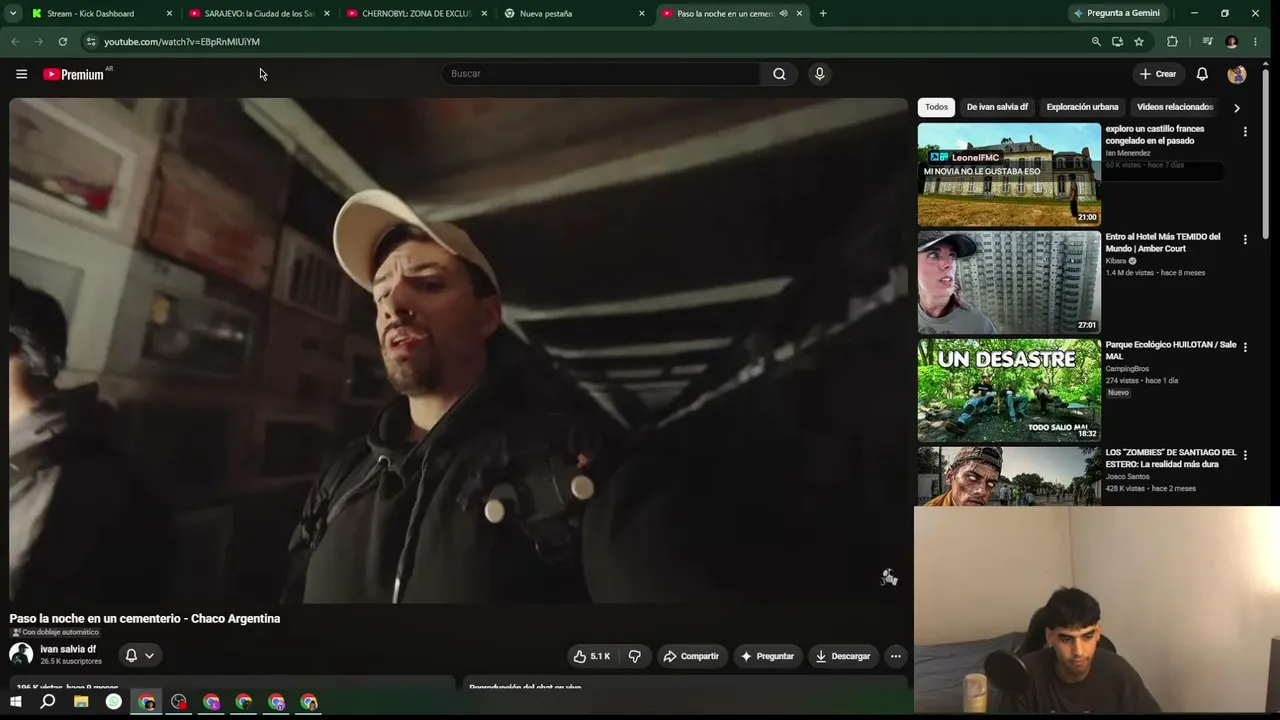The width and height of the screenshot is (1280, 720).
Task: Open File Explorer from the taskbar
Action: coord(81,702)
